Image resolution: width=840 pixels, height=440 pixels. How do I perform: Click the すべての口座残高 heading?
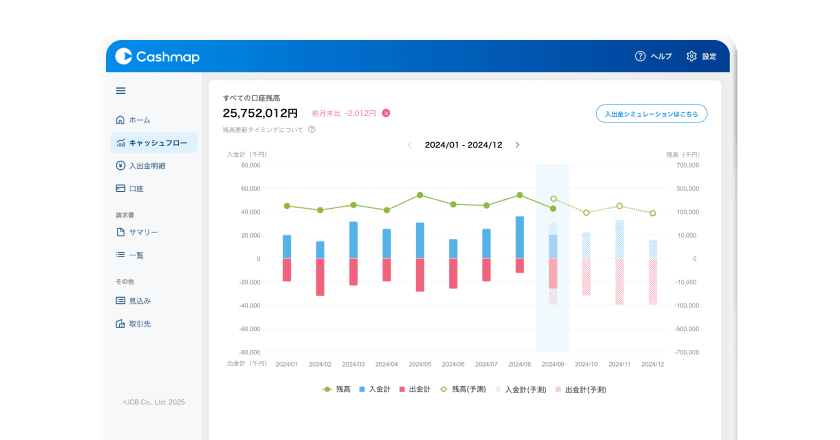pos(251,98)
